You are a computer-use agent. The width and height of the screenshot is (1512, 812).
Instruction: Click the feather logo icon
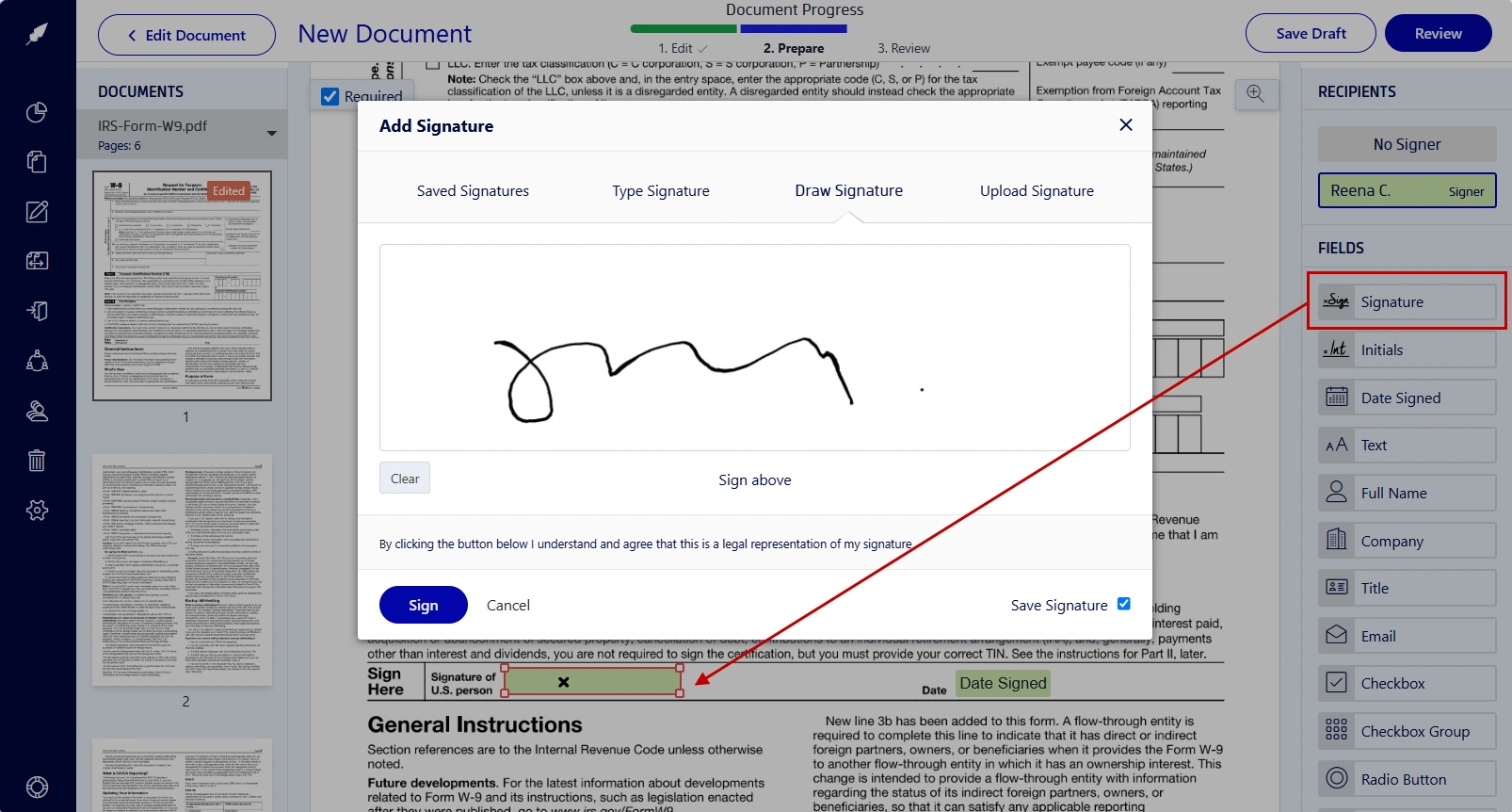(37, 35)
